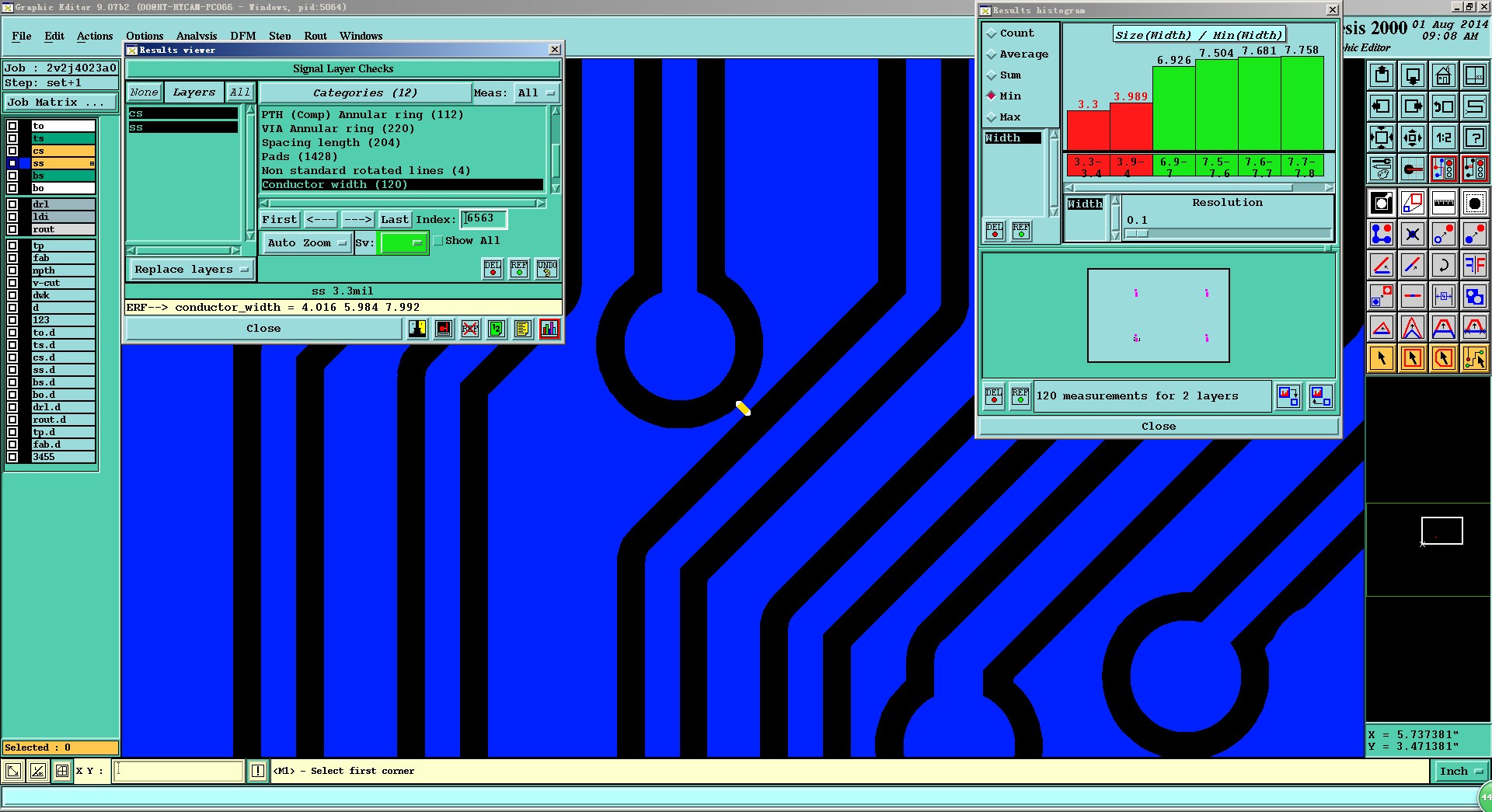The width and height of the screenshot is (1492, 812).
Task: Open the Inch units dropdown
Action: pyautogui.click(x=1460, y=771)
